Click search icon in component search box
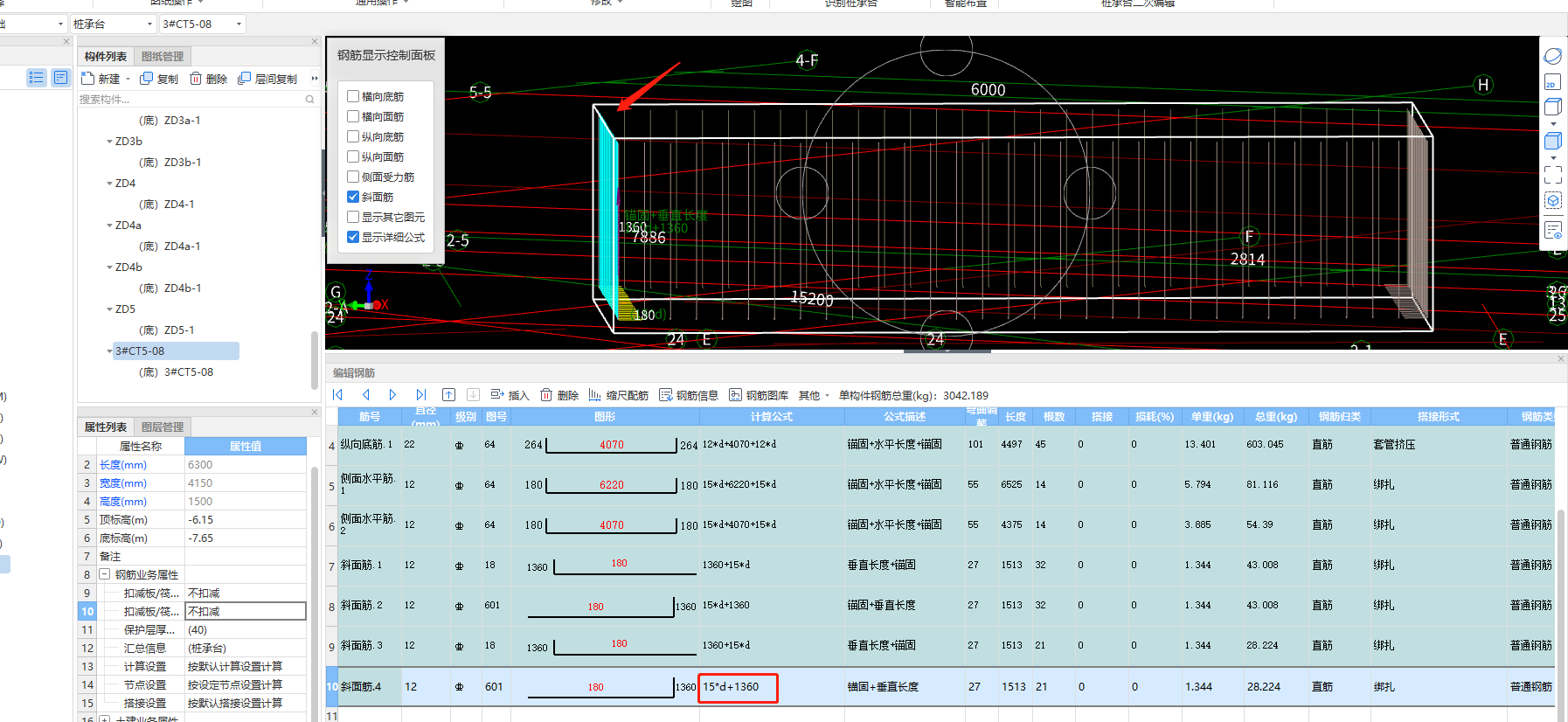Image resolution: width=1568 pixels, height=722 pixels. tap(309, 100)
